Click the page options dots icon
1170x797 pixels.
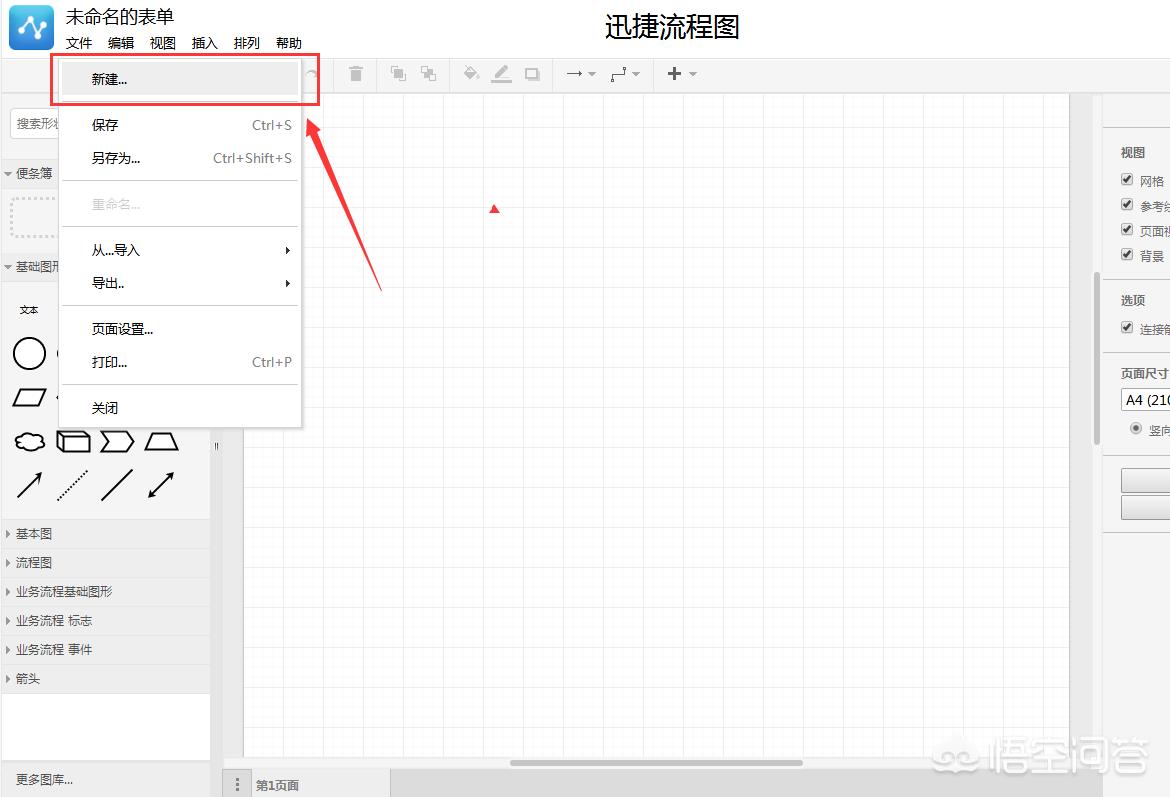coord(237,784)
